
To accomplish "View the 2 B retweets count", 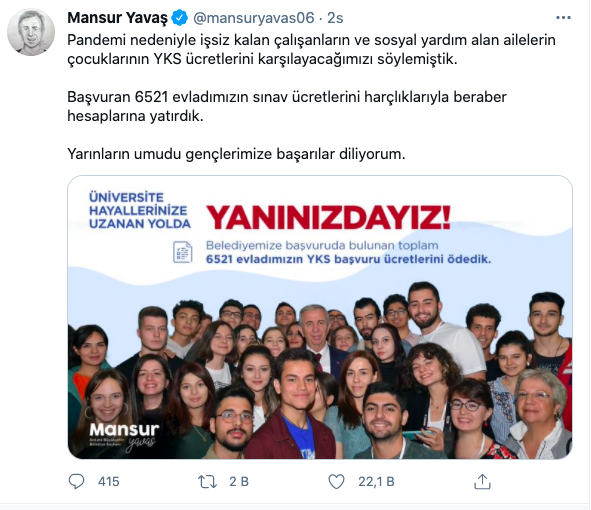I will pos(239,481).
